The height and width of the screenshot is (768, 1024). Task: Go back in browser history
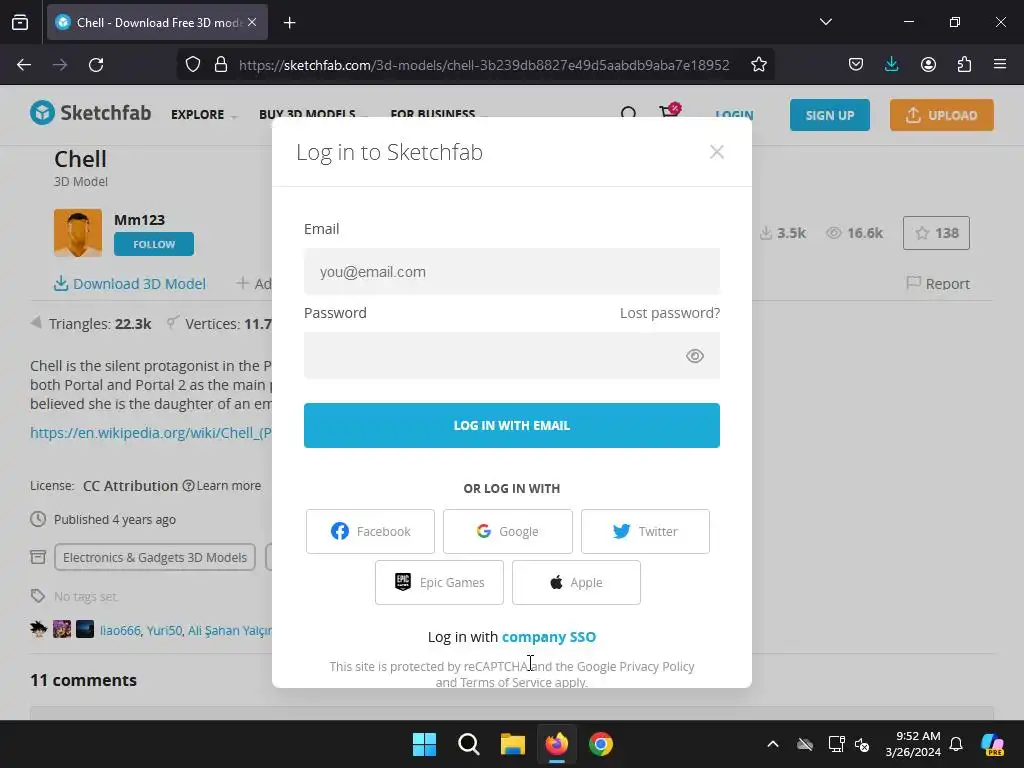point(24,65)
